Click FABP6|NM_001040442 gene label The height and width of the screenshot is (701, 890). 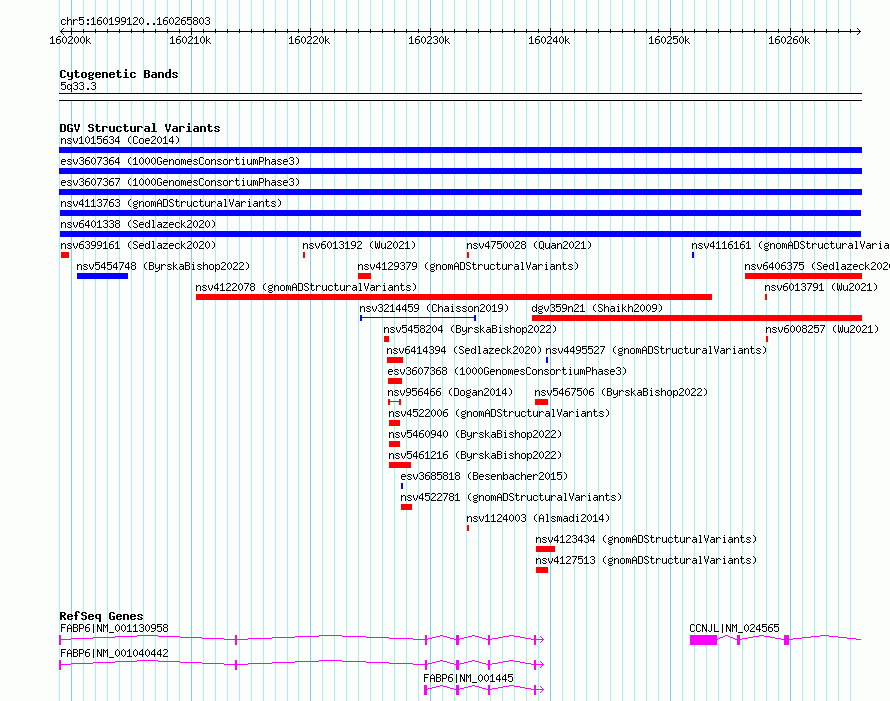[114, 653]
